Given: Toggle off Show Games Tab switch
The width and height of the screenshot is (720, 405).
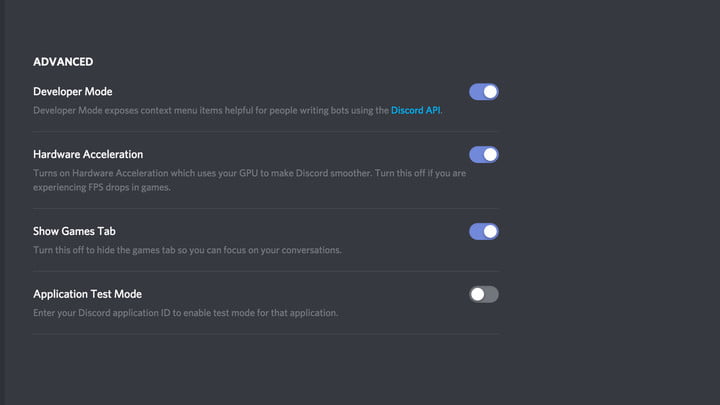Looking at the screenshot, I should 484,231.
